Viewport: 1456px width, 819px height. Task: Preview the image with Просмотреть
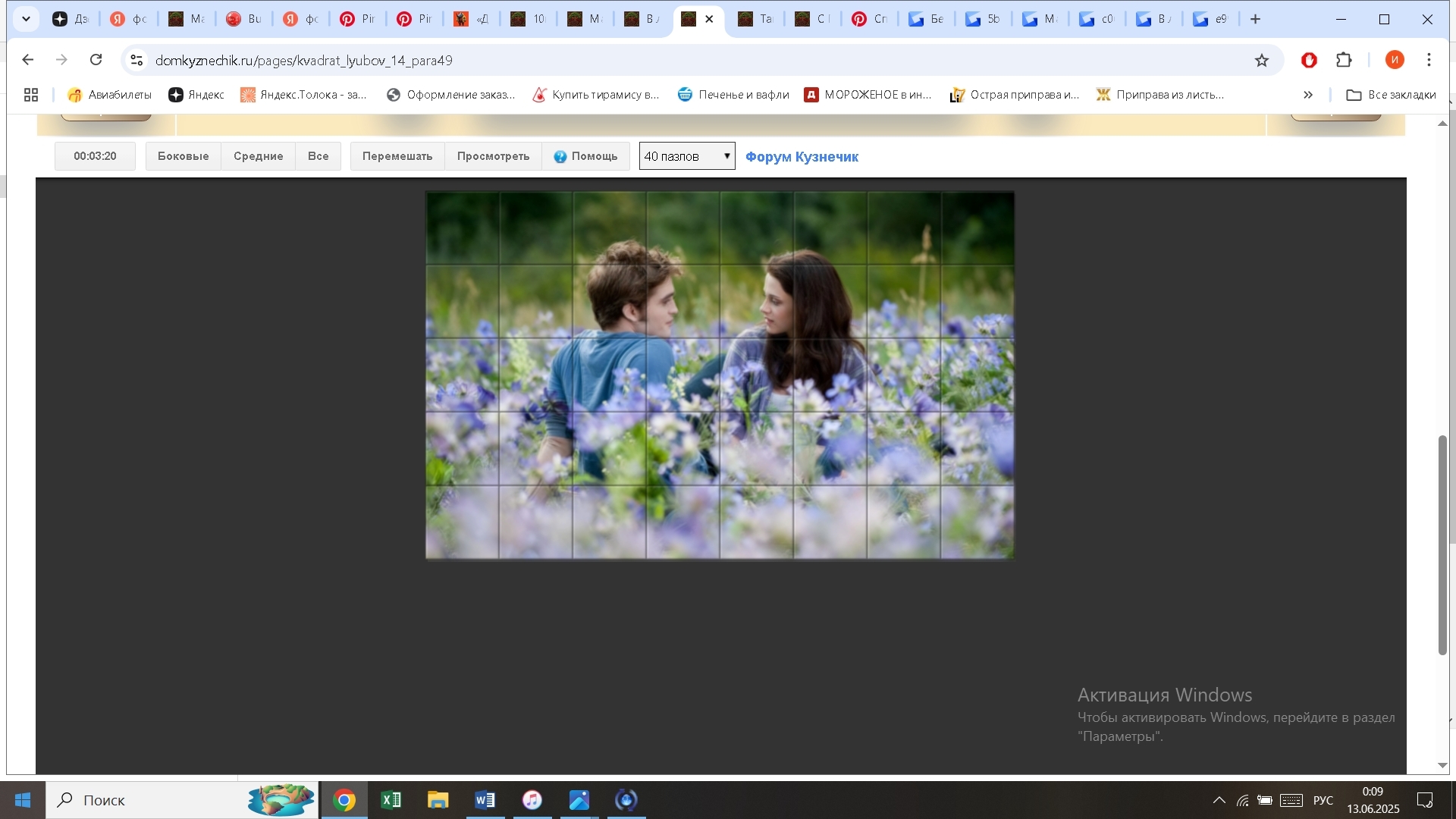[494, 156]
